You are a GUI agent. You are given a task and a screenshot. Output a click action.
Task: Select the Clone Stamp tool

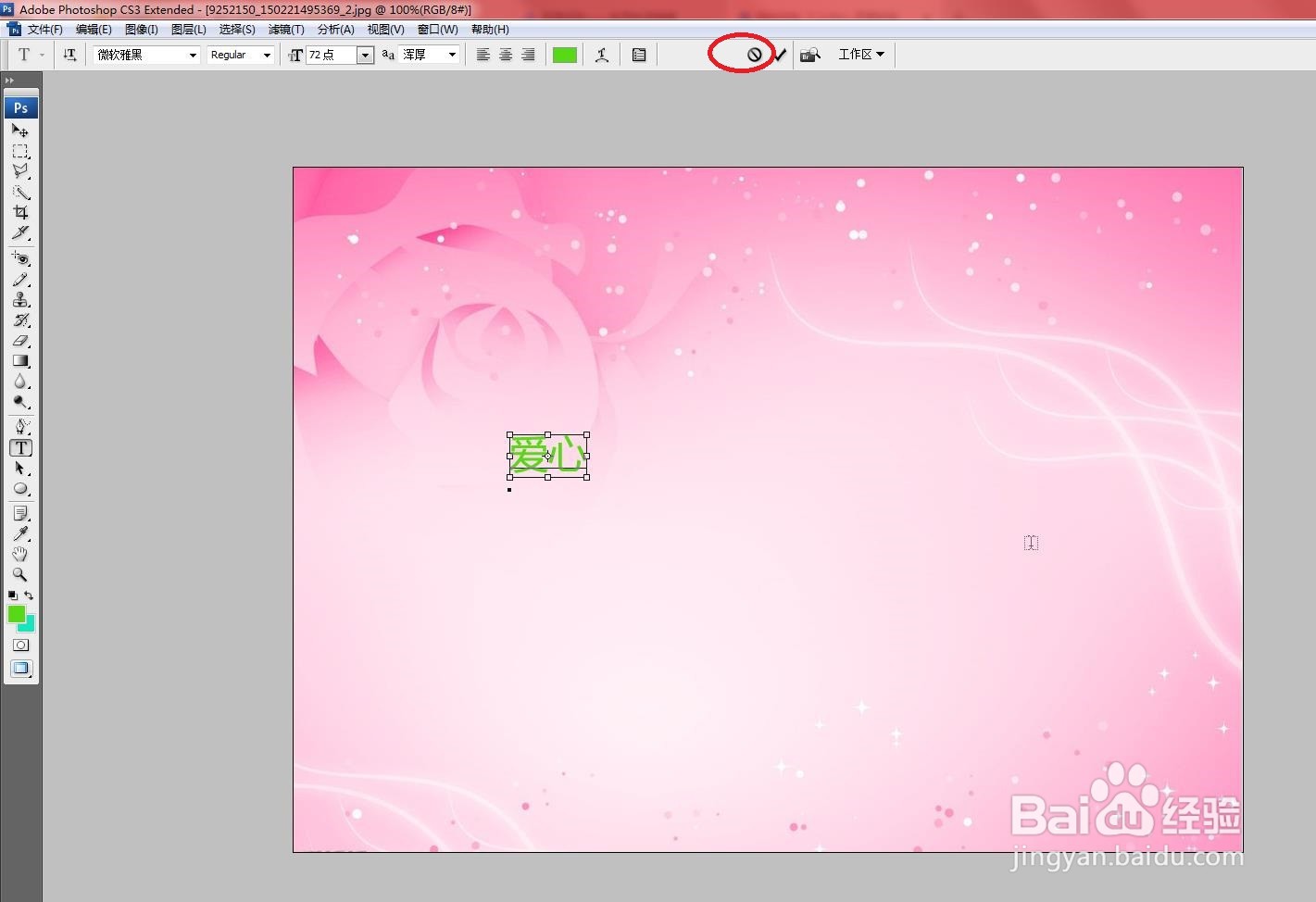[x=20, y=299]
